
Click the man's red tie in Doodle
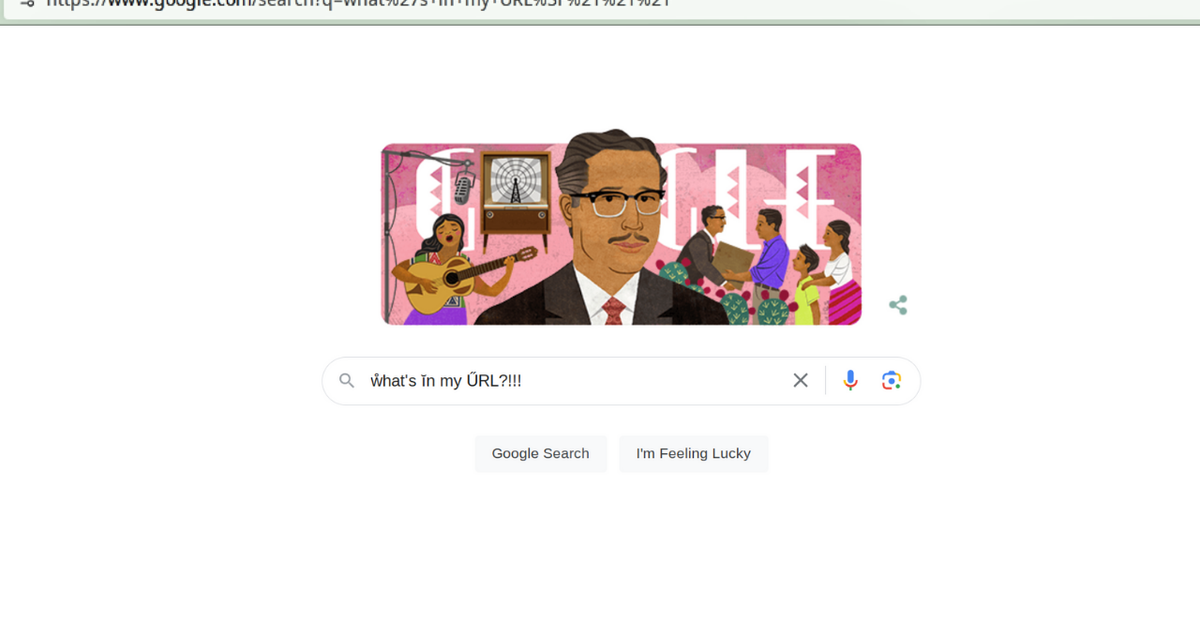tap(613, 310)
